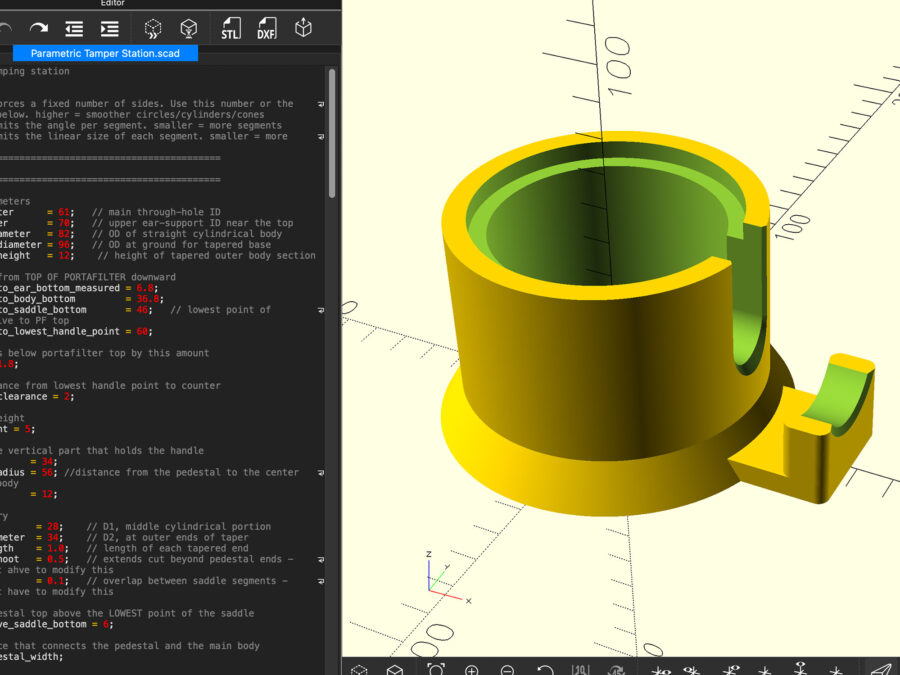The image size is (900, 675).
Task: Click the View All icon below viewport
Action: point(436,669)
